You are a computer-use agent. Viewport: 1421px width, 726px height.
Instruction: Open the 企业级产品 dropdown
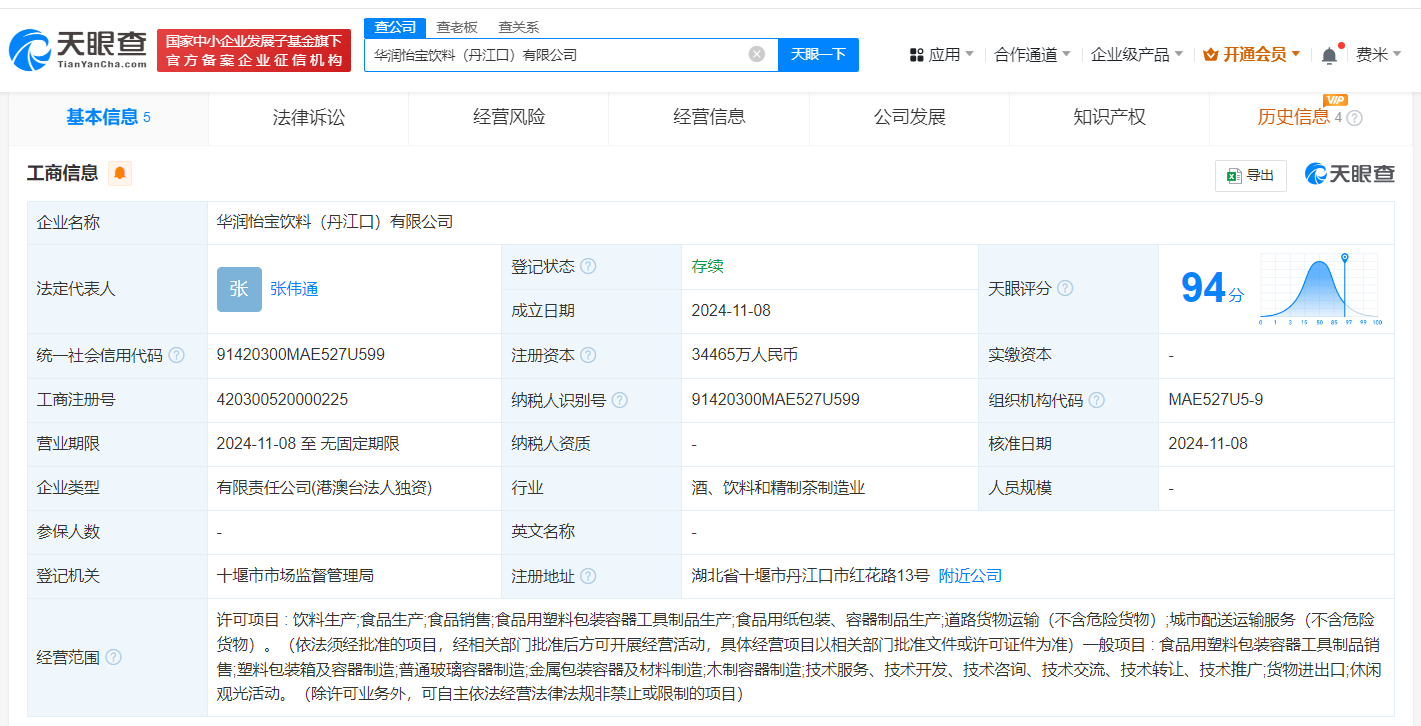tap(1137, 54)
